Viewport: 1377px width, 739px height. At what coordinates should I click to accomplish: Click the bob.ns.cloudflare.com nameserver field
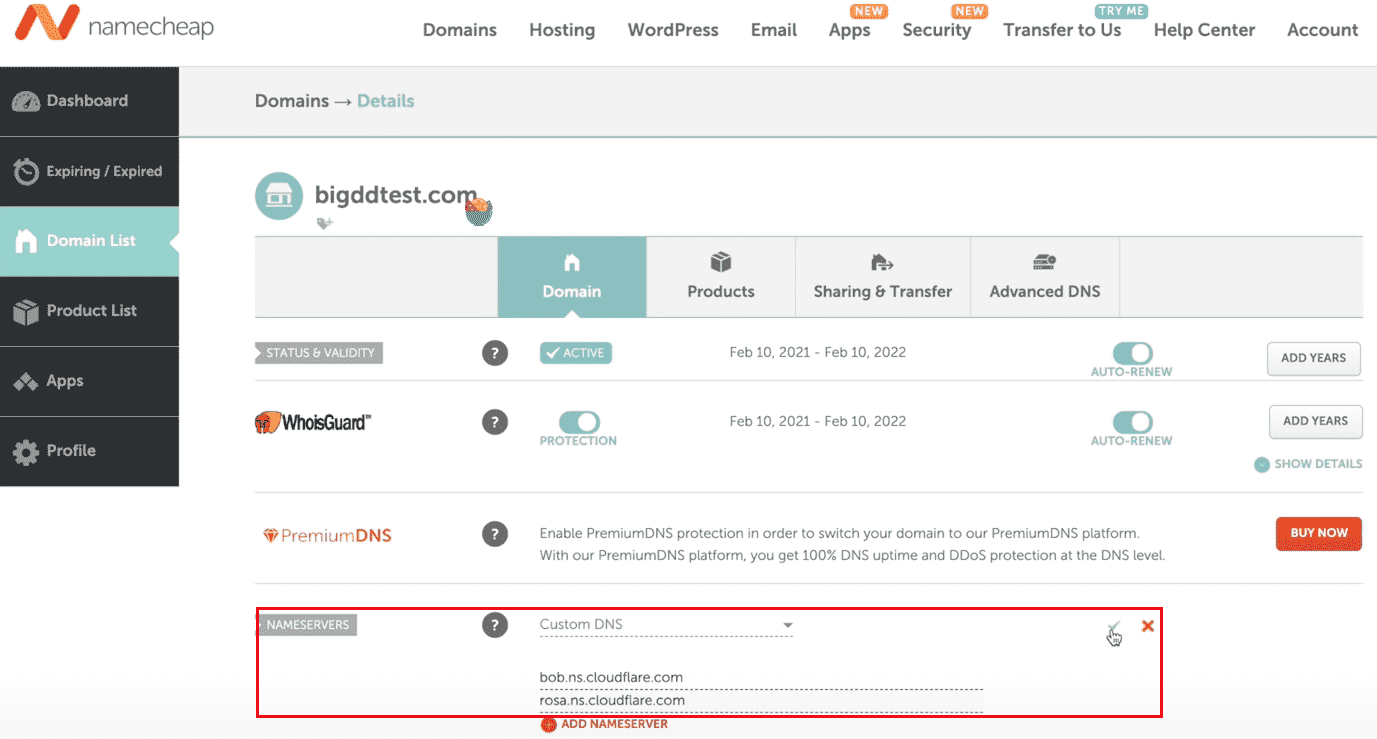click(x=761, y=678)
